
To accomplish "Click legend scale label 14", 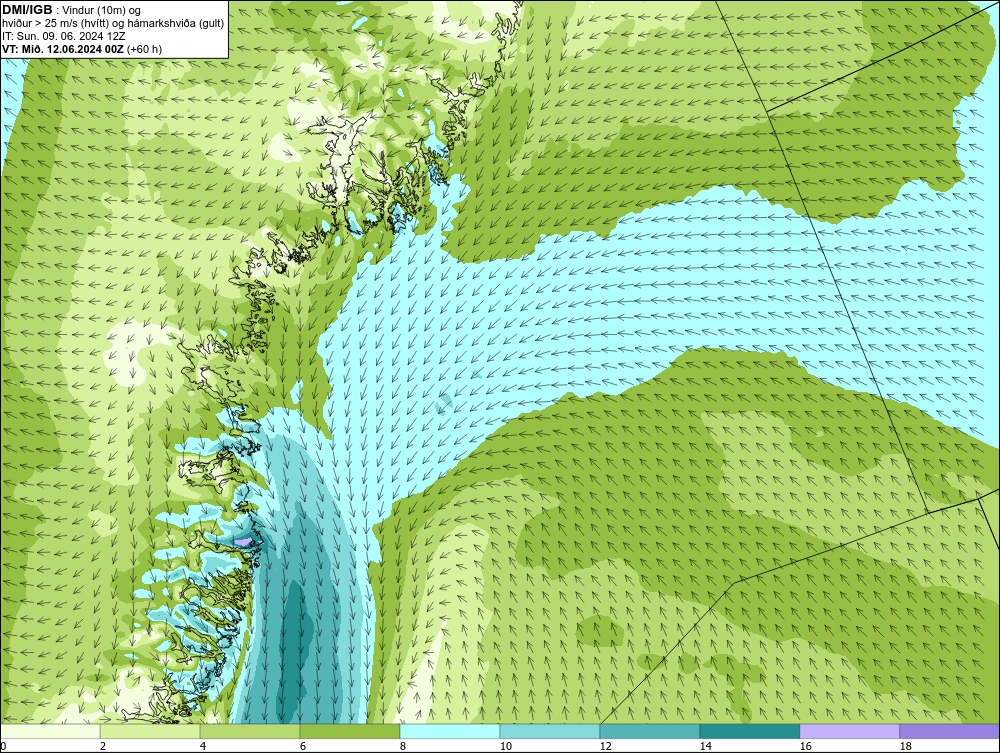I will [705, 746].
